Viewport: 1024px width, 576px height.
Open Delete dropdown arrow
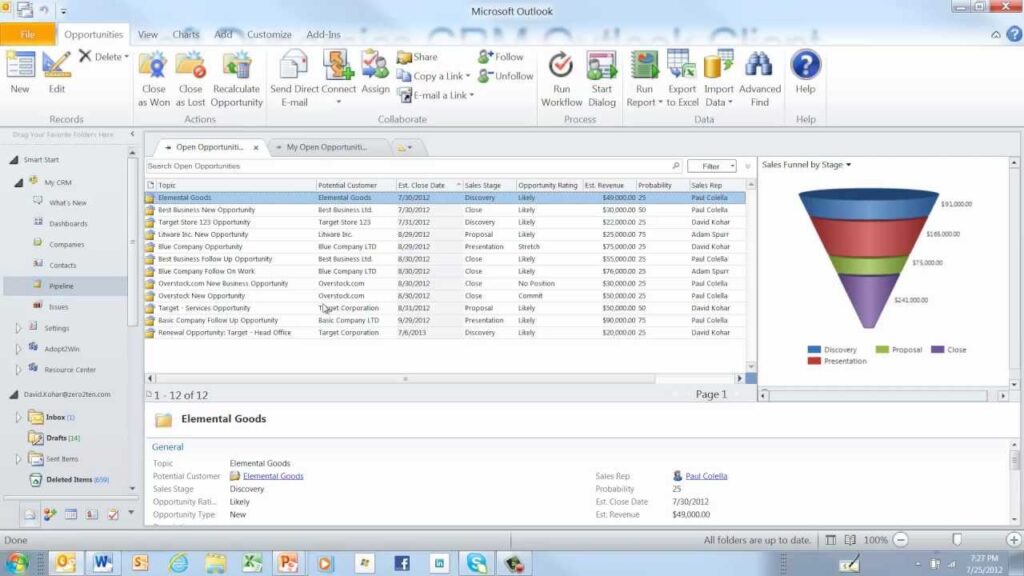(x=126, y=57)
